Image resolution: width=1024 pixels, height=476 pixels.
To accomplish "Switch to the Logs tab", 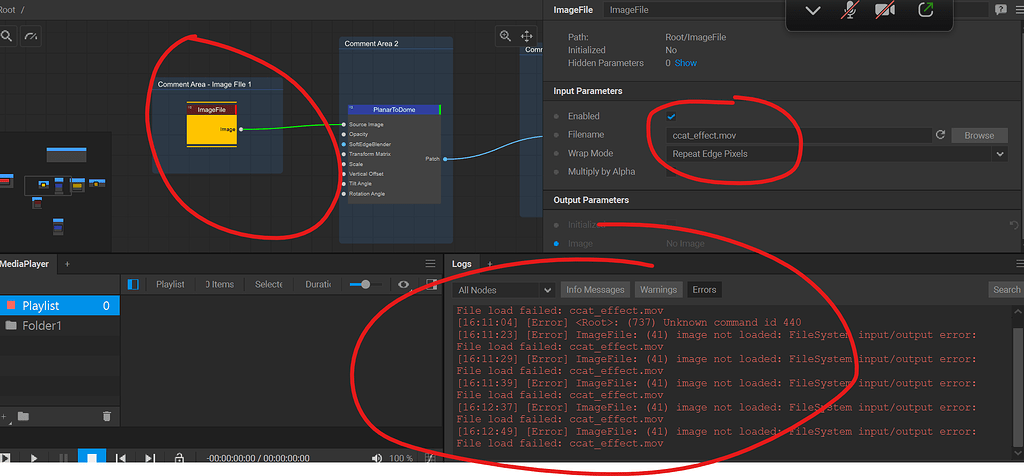I will click(461, 264).
